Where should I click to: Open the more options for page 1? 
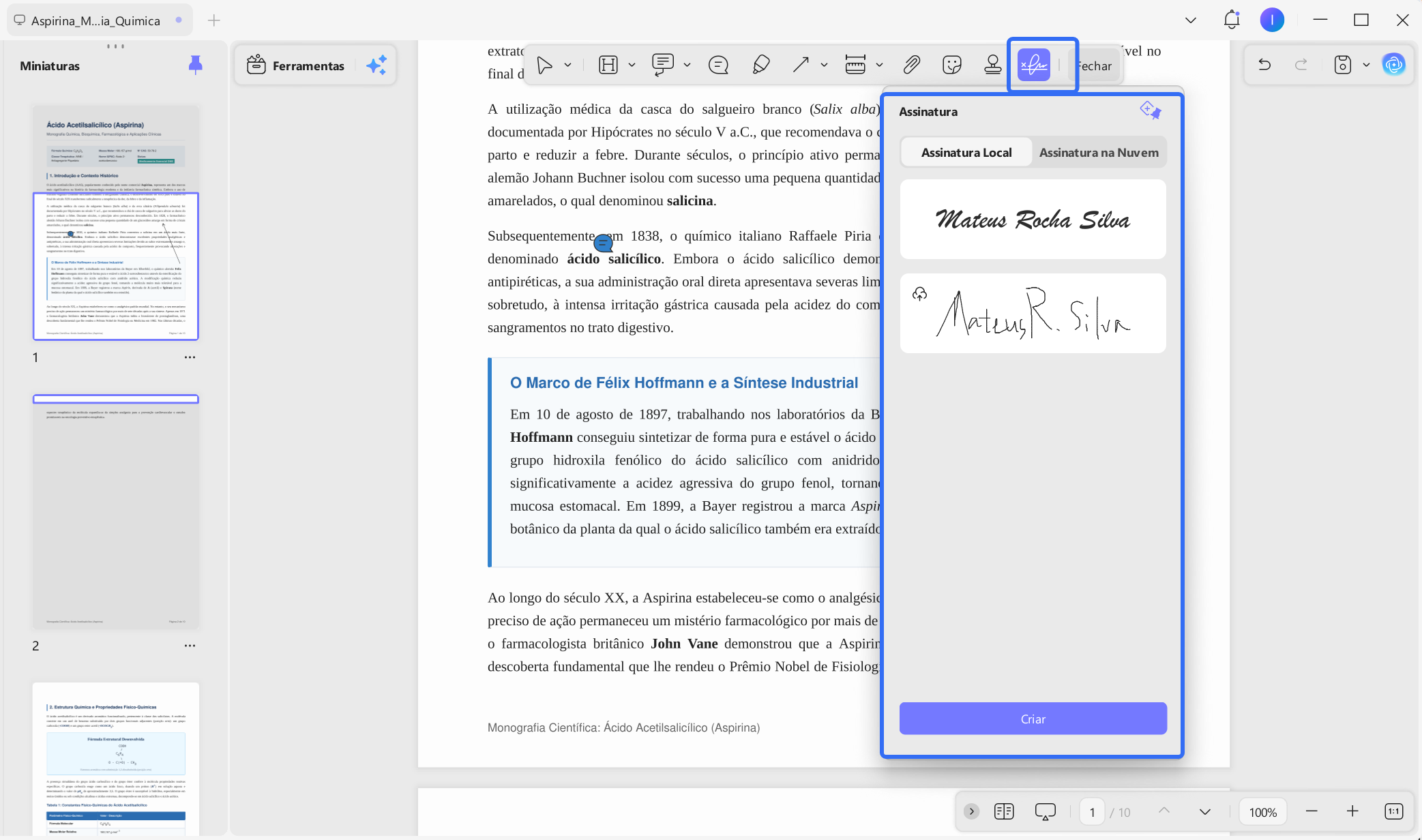coord(190,357)
